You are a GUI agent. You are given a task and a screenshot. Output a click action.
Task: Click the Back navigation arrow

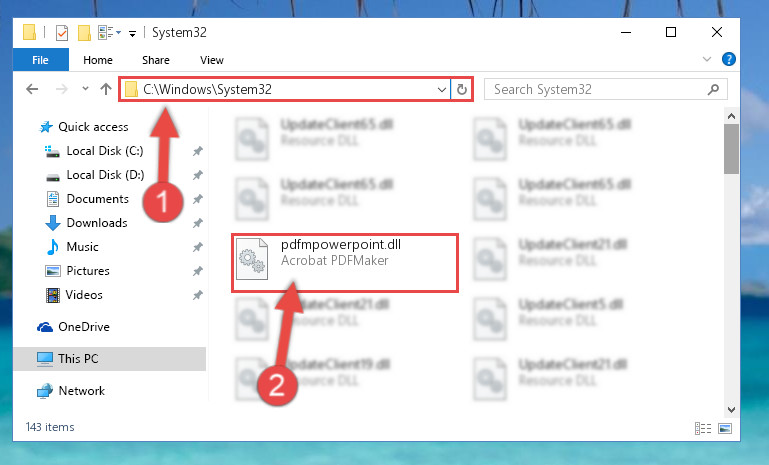pyautogui.click(x=32, y=89)
